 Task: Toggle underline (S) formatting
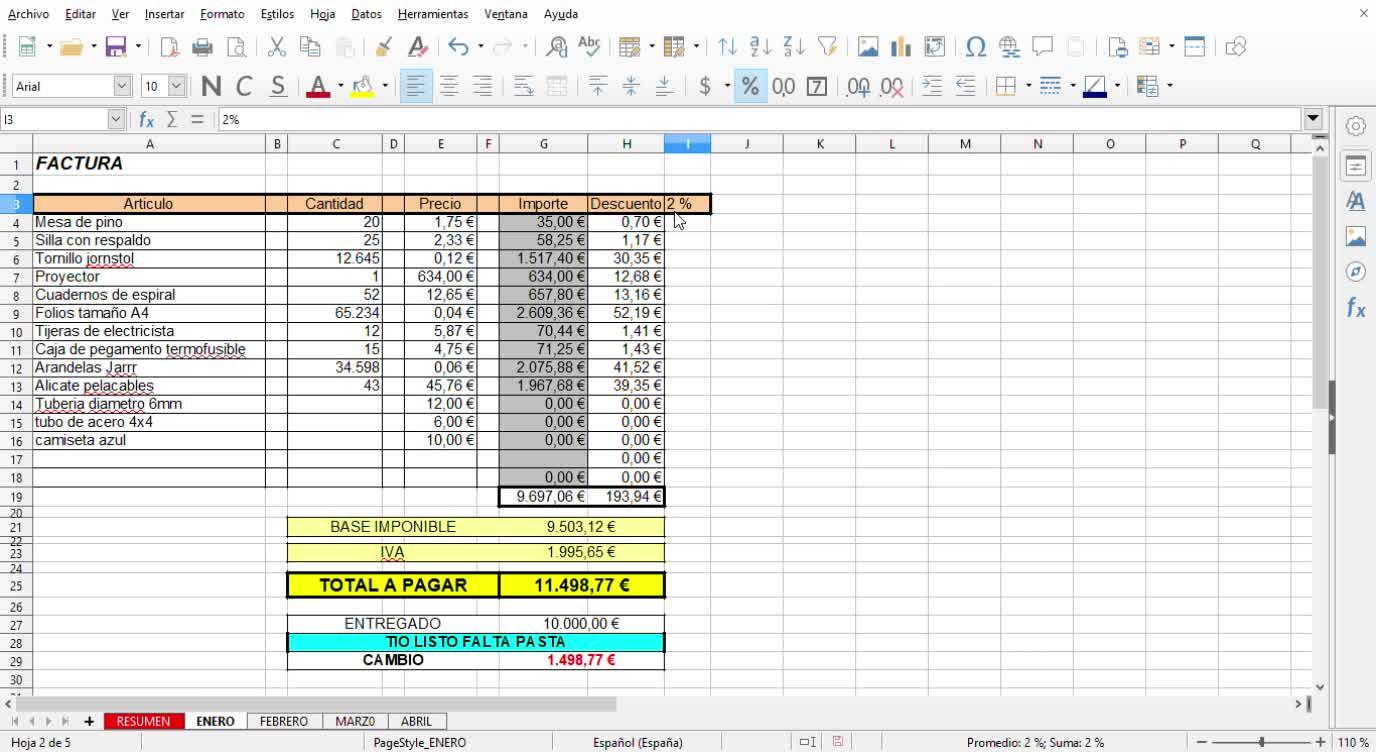point(278,86)
